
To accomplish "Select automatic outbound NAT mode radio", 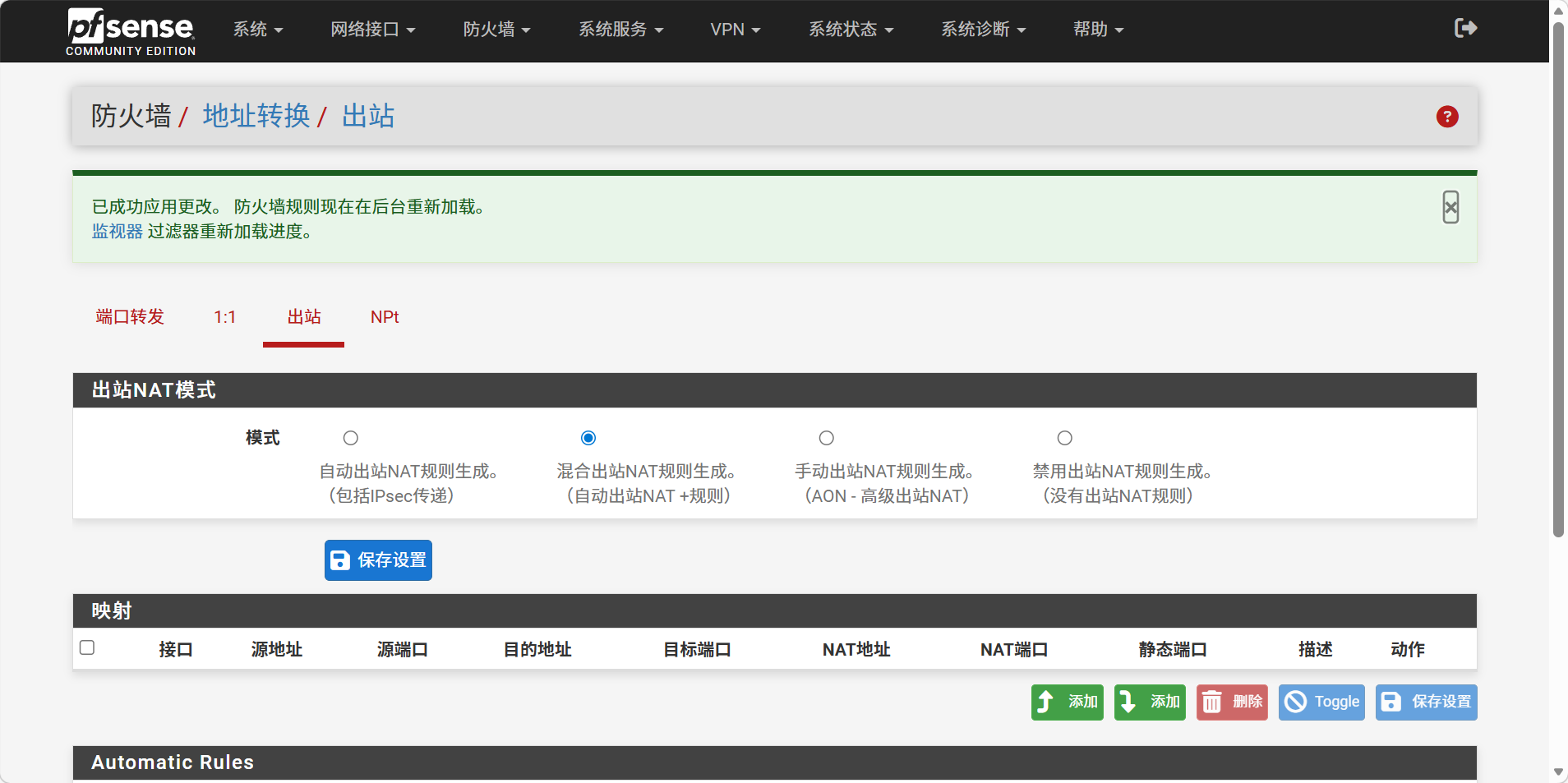I will coord(351,438).
